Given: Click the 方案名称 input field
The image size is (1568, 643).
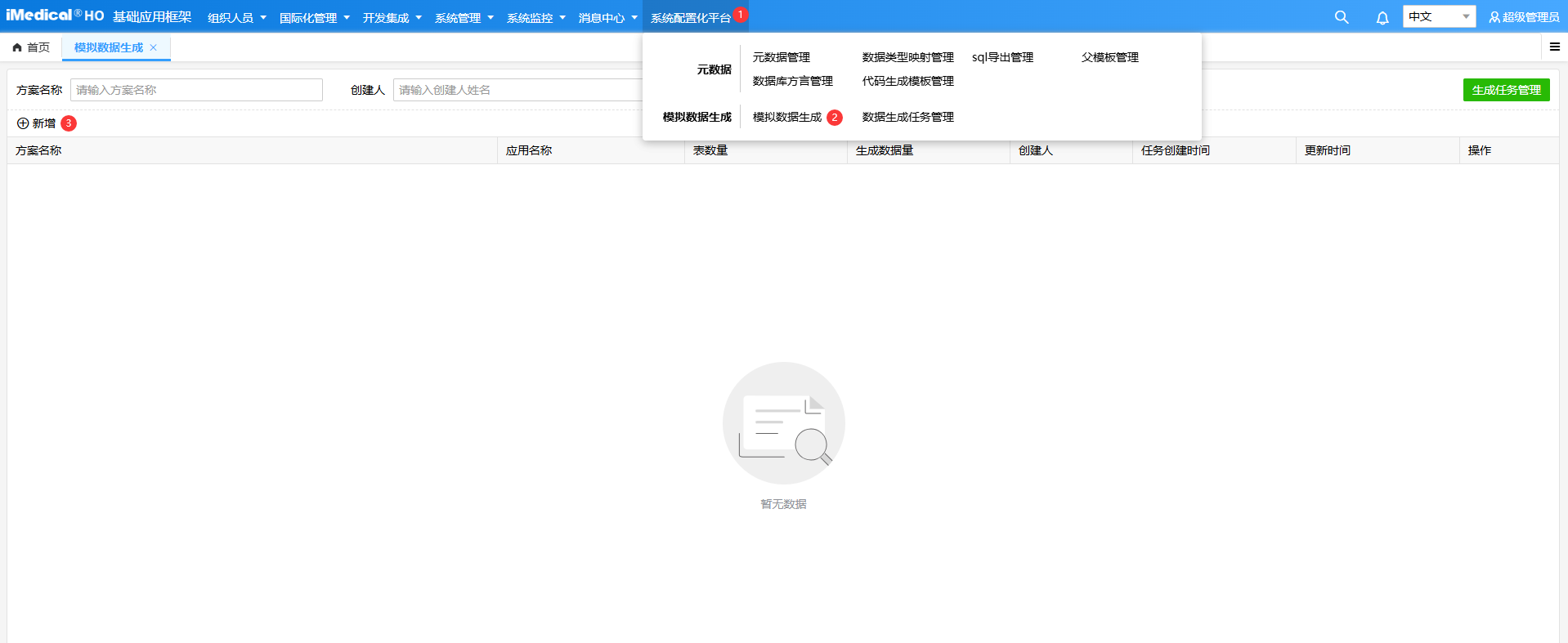Looking at the screenshot, I should click(196, 90).
